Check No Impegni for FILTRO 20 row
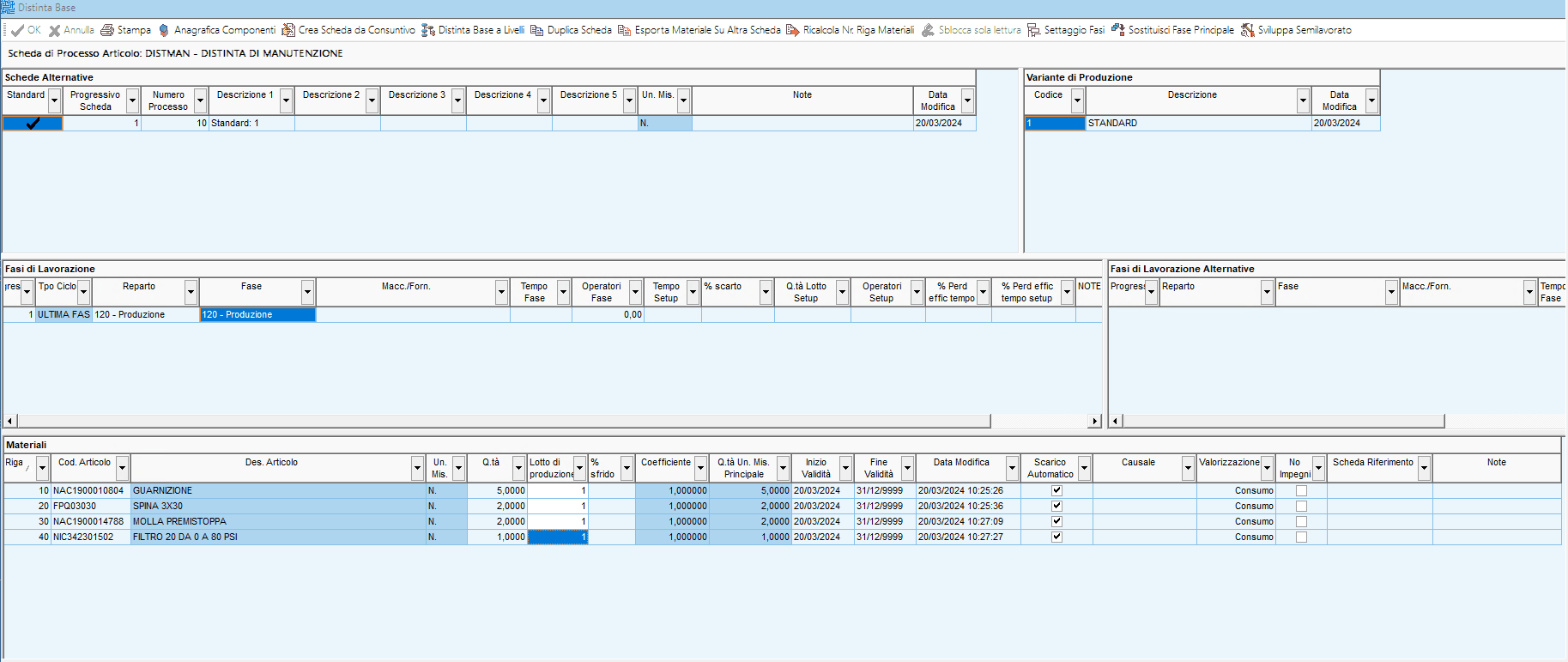The width and height of the screenshot is (1568, 662). [x=1301, y=537]
